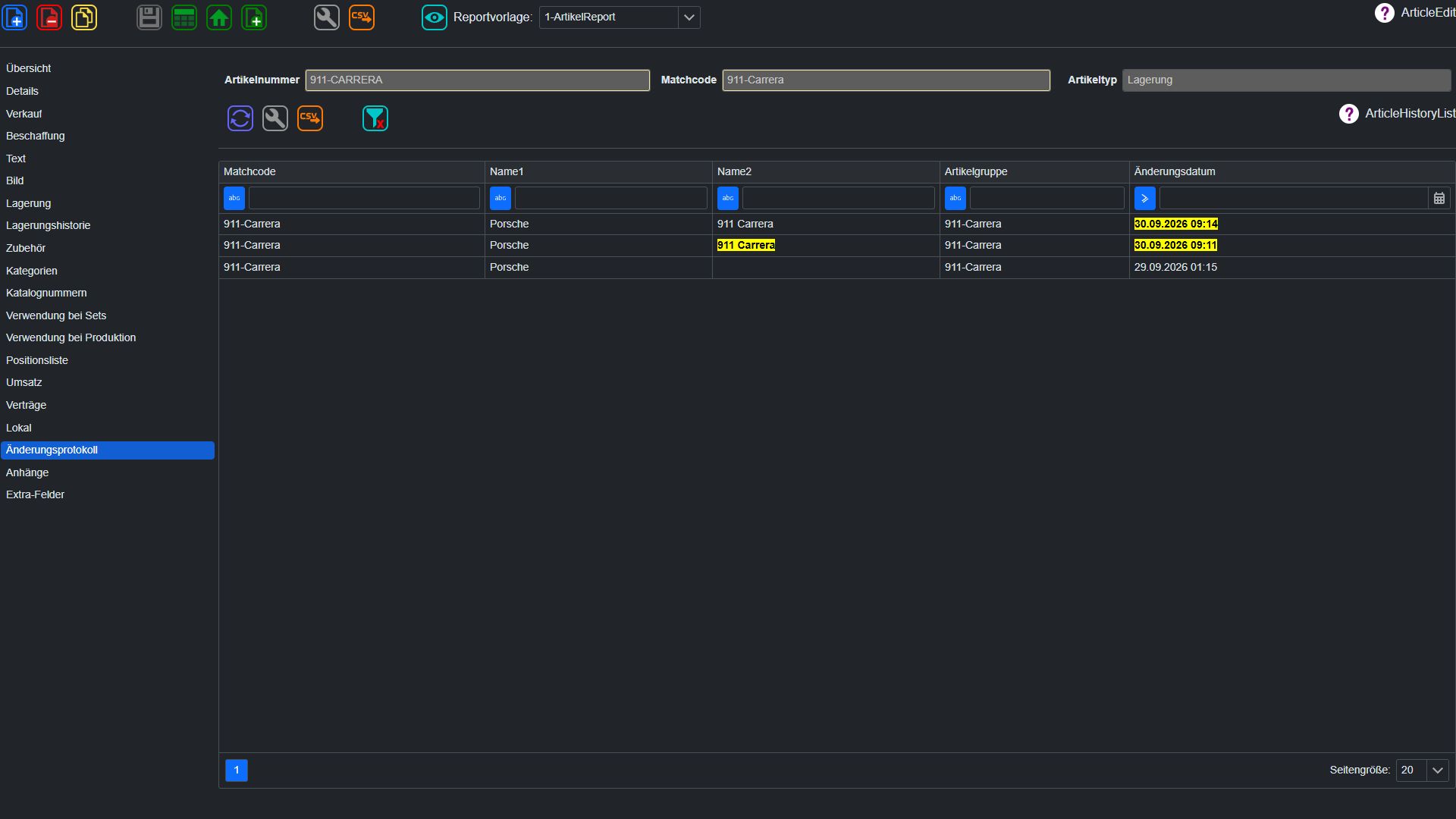
Task: Toggle the report preview eye icon
Action: coord(435,17)
